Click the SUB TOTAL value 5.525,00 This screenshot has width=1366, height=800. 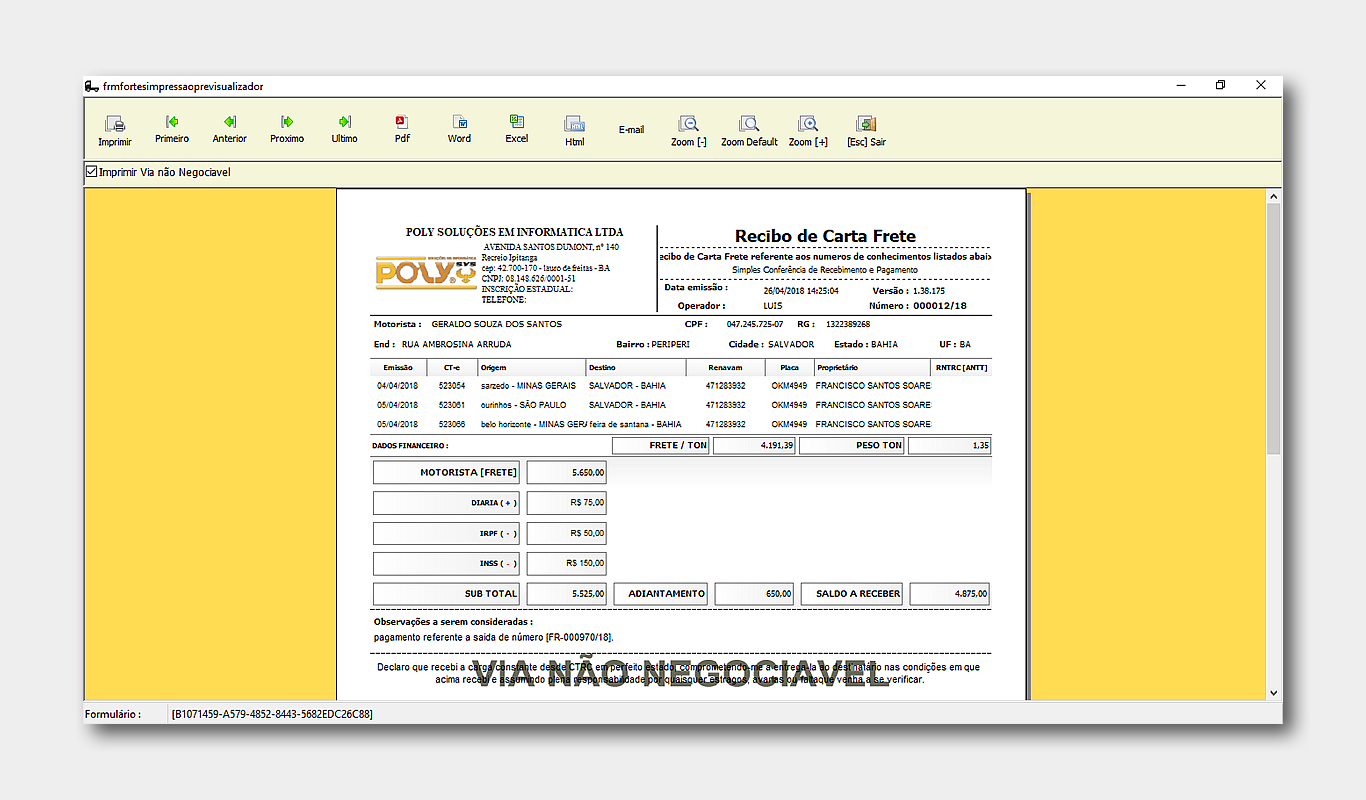pos(566,593)
